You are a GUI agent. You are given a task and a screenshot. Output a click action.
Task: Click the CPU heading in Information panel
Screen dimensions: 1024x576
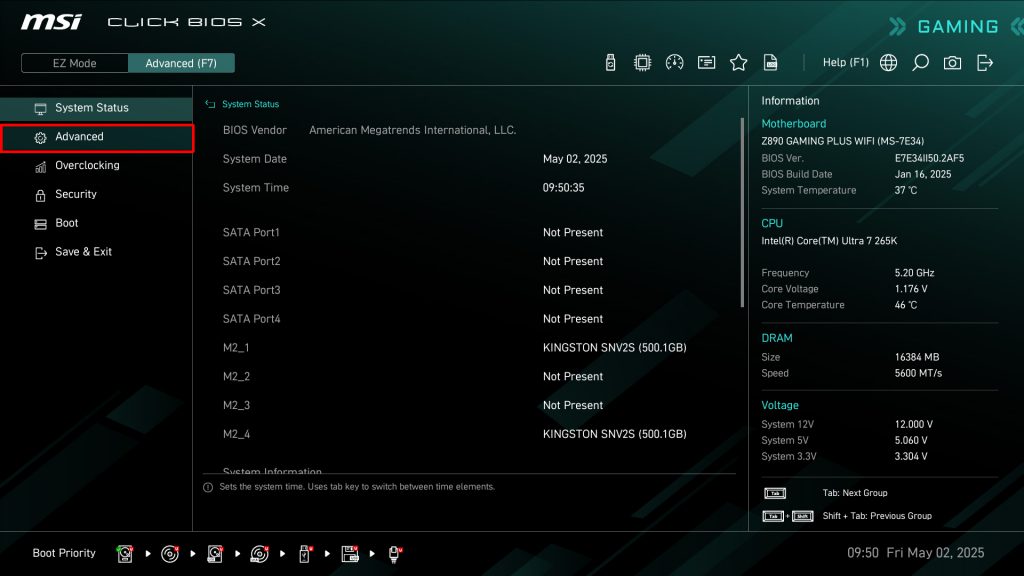772,223
